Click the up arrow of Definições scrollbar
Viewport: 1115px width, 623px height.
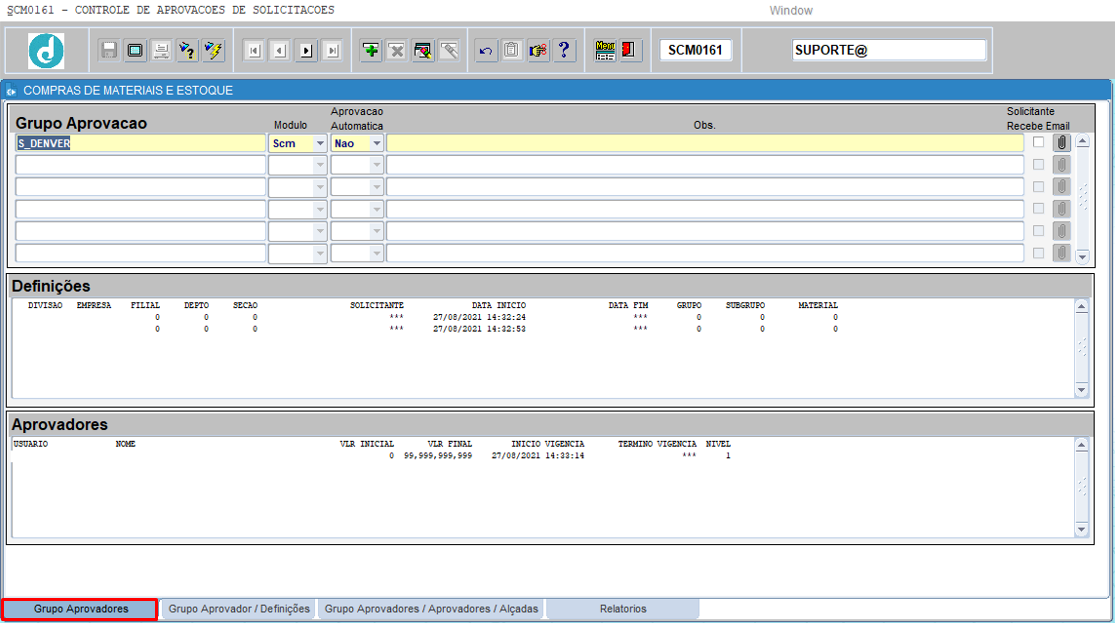click(x=1082, y=307)
